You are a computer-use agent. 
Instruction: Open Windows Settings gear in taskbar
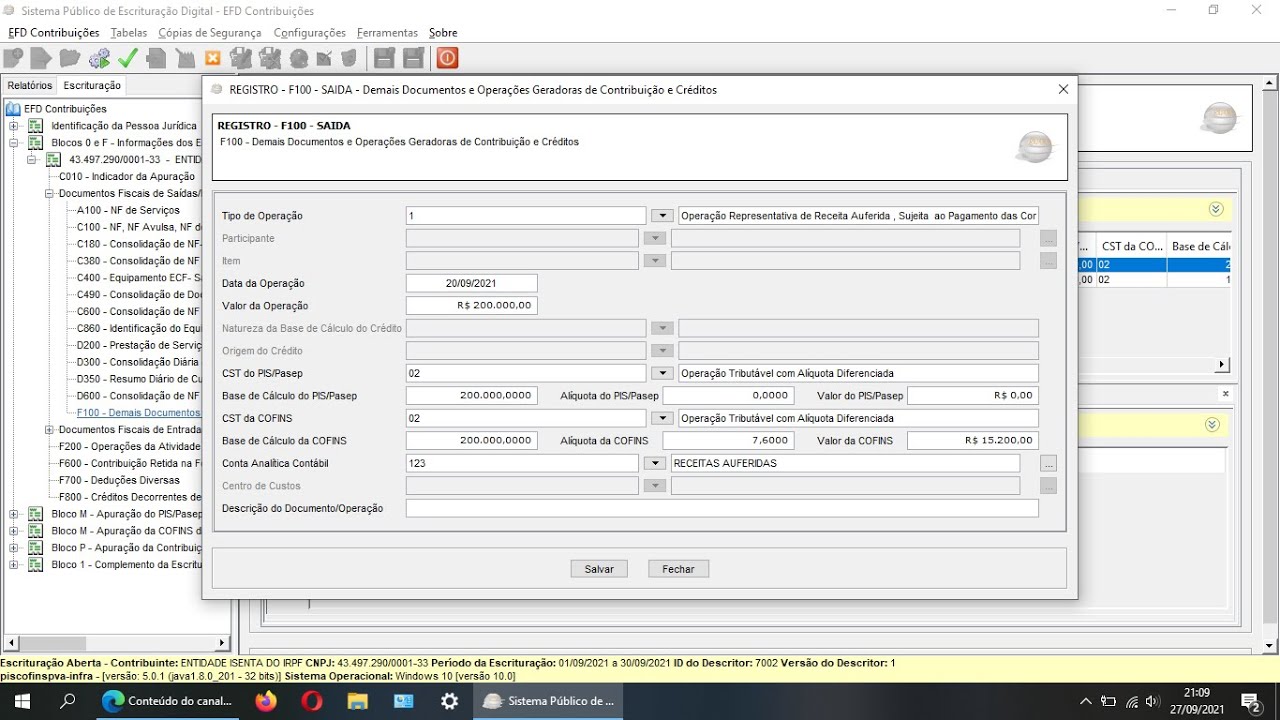[449, 701]
